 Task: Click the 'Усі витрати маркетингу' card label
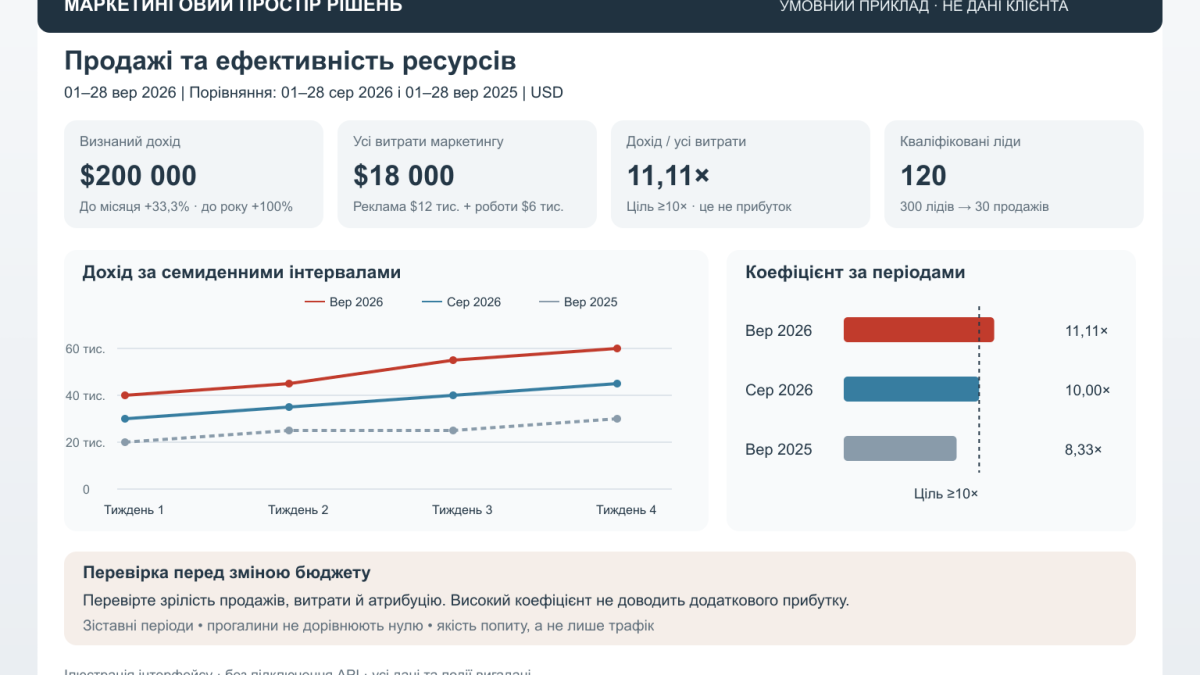tap(428, 142)
